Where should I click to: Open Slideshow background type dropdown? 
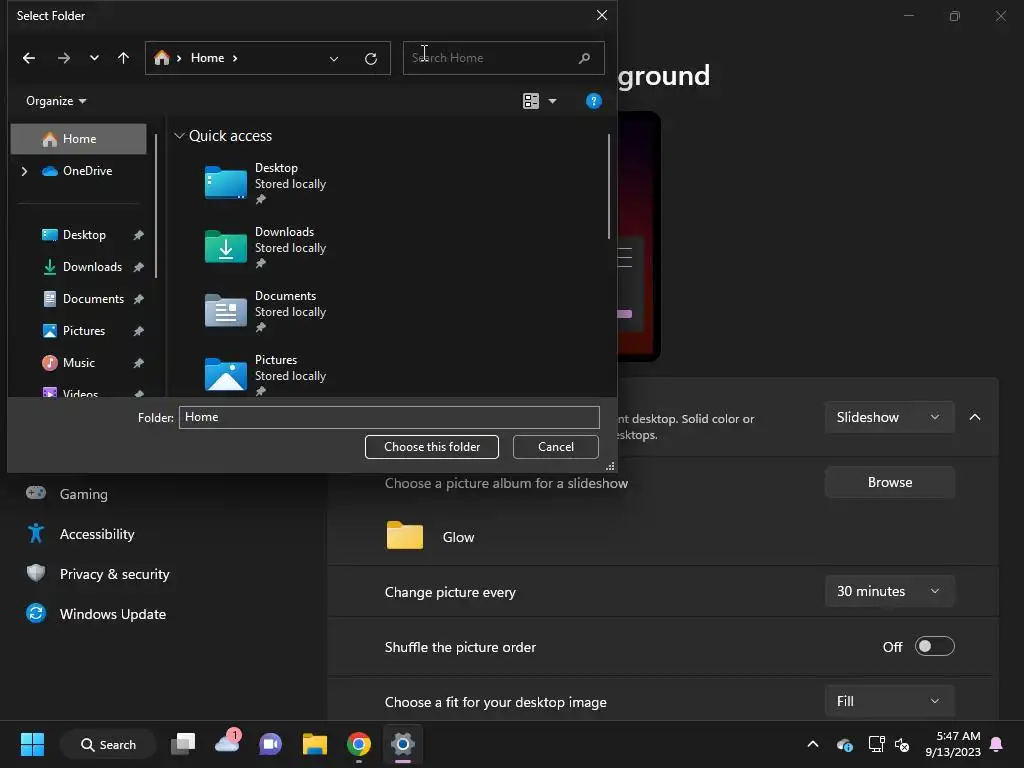(x=889, y=417)
